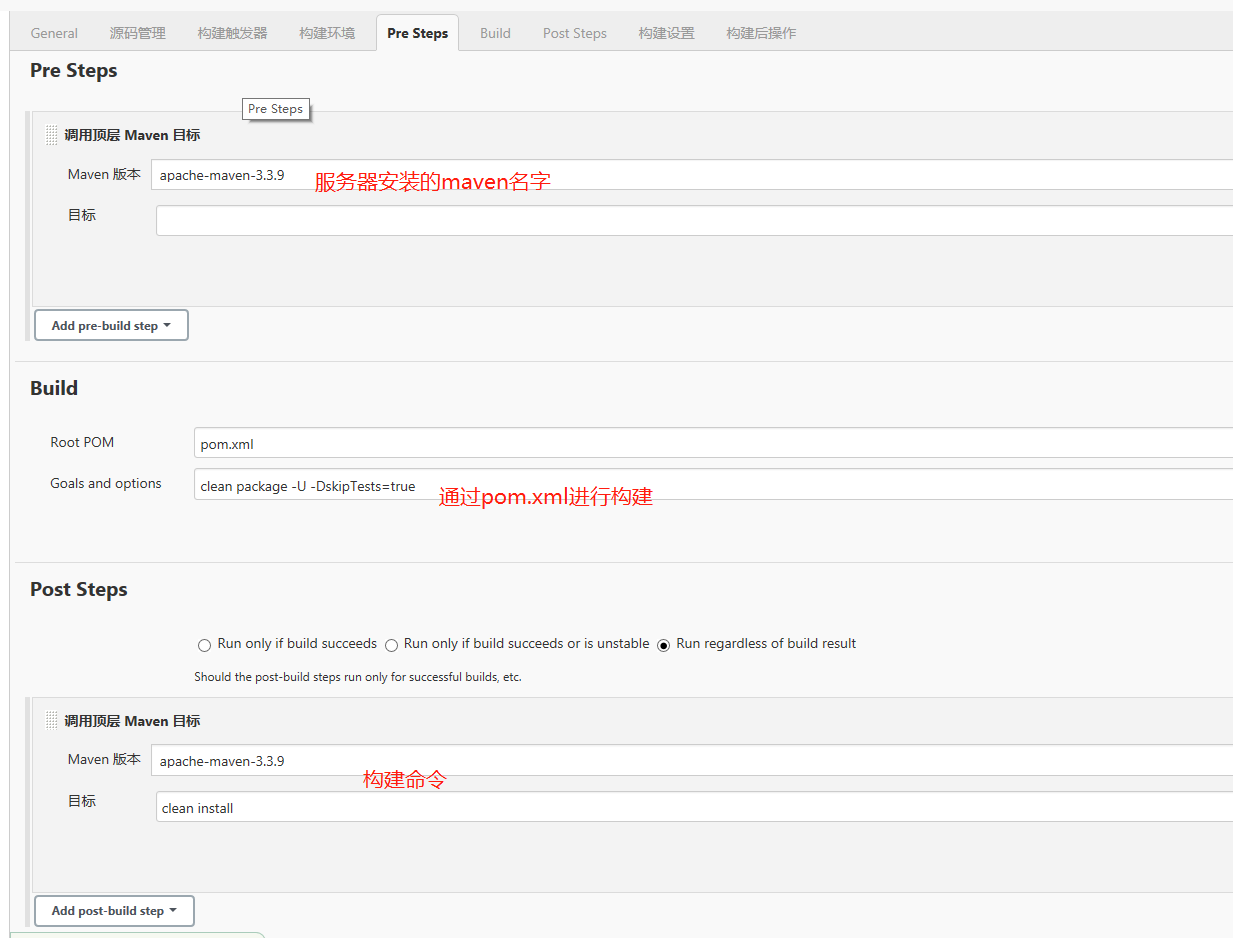The image size is (1233, 938).
Task: Click drag handle of Post Steps Maven block
Action: [x=52, y=721]
